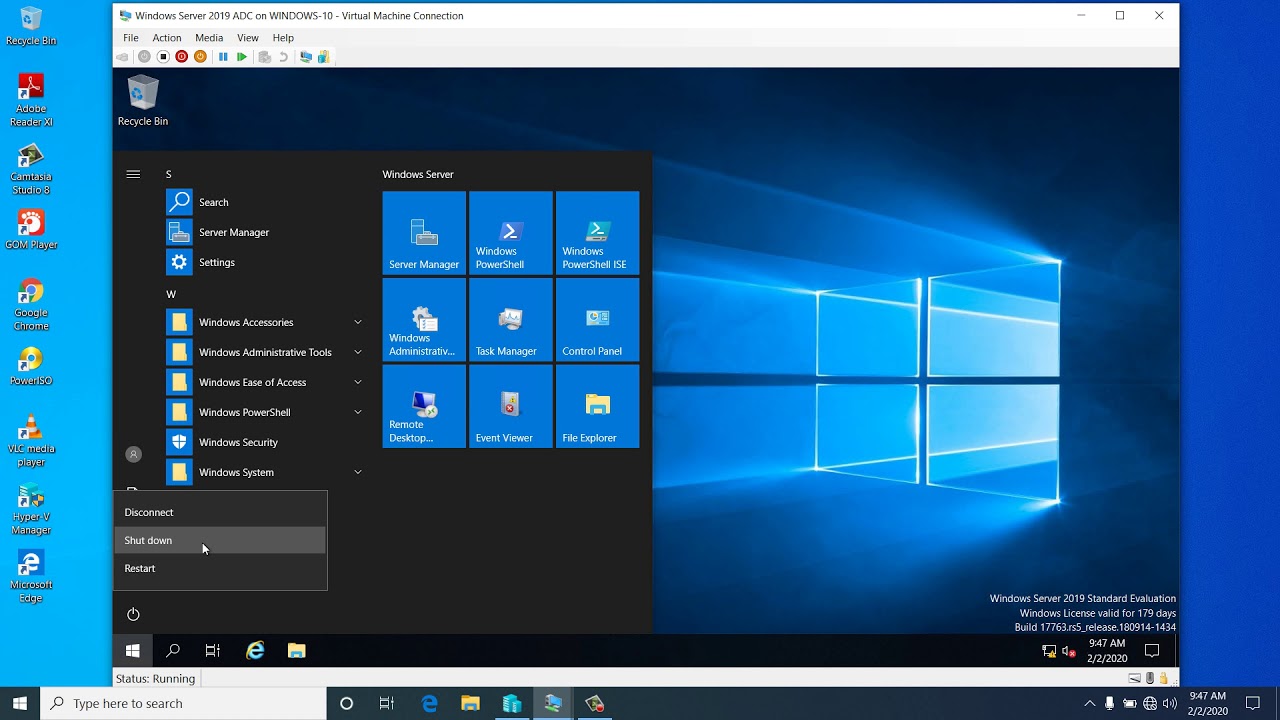
Task: Open File Explorer on VM taskbar
Action: 296,651
